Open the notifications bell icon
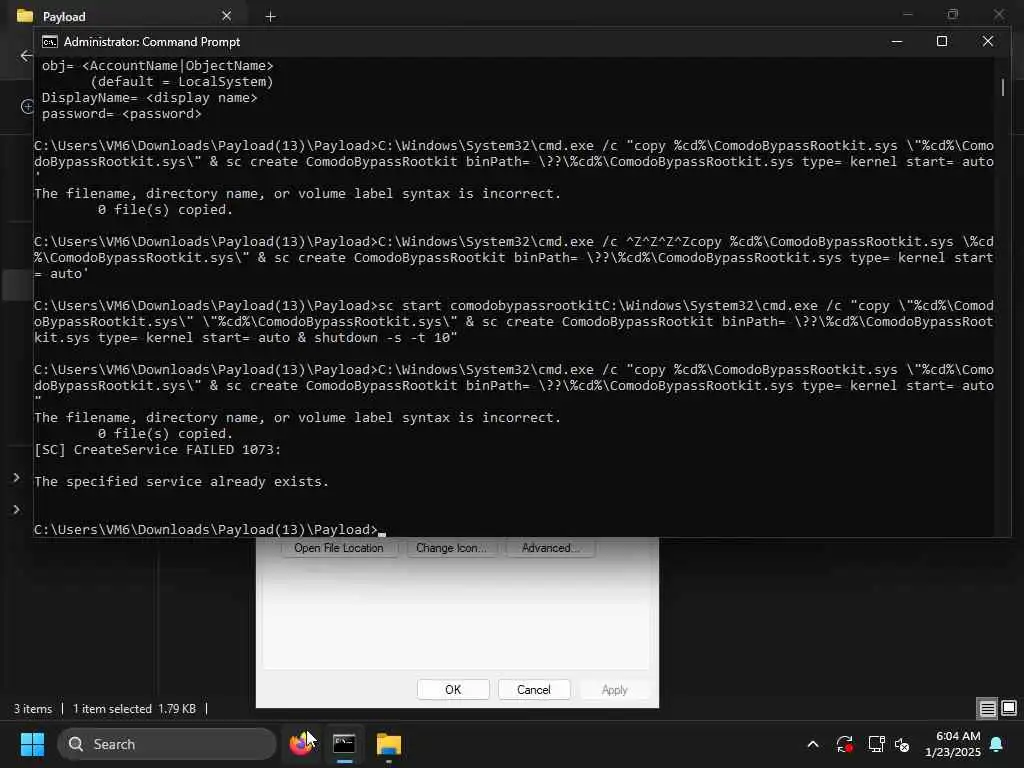The image size is (1024, 768). (997, 744)
